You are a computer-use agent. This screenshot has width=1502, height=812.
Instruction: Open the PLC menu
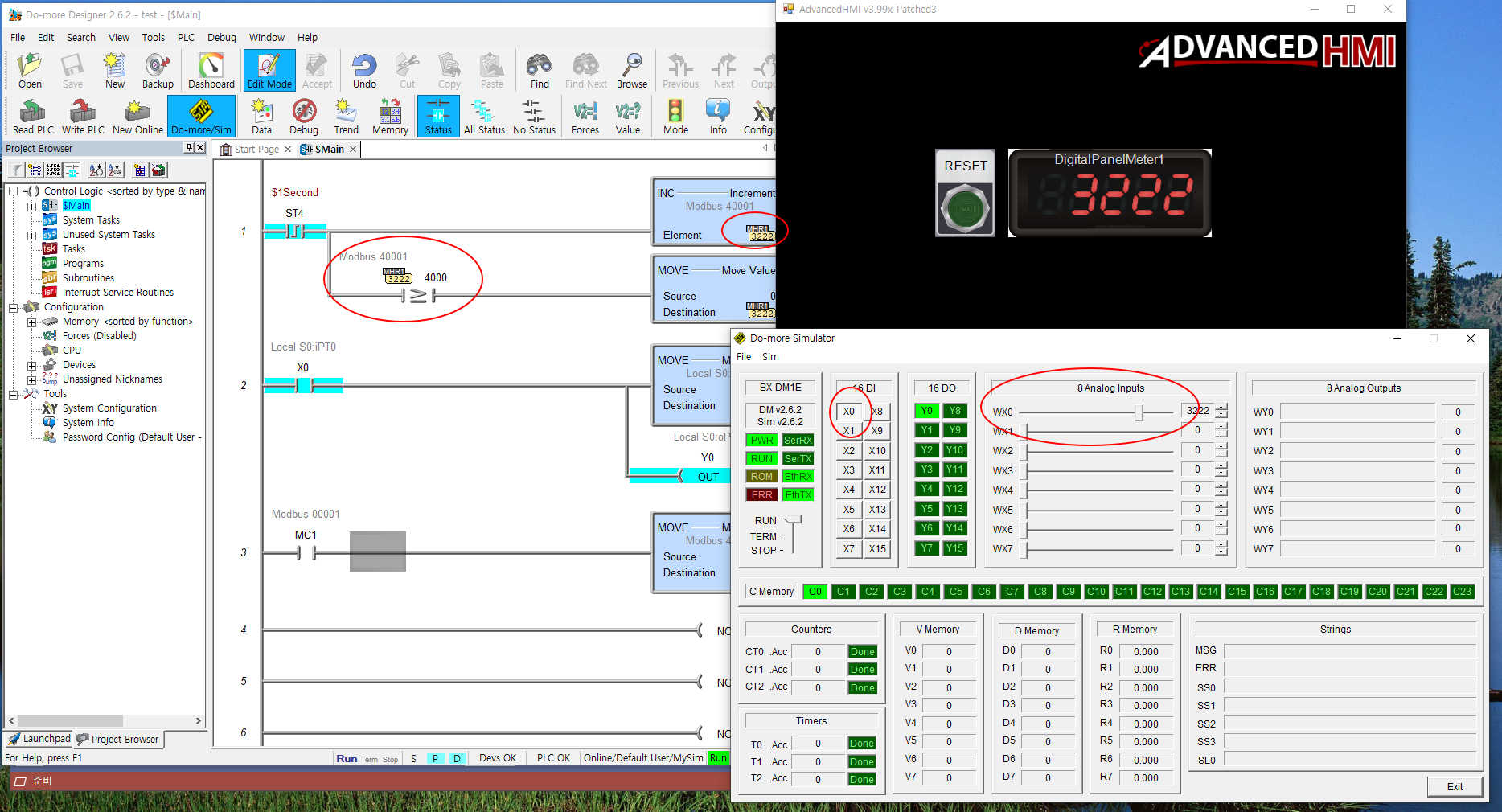[186, 37]
